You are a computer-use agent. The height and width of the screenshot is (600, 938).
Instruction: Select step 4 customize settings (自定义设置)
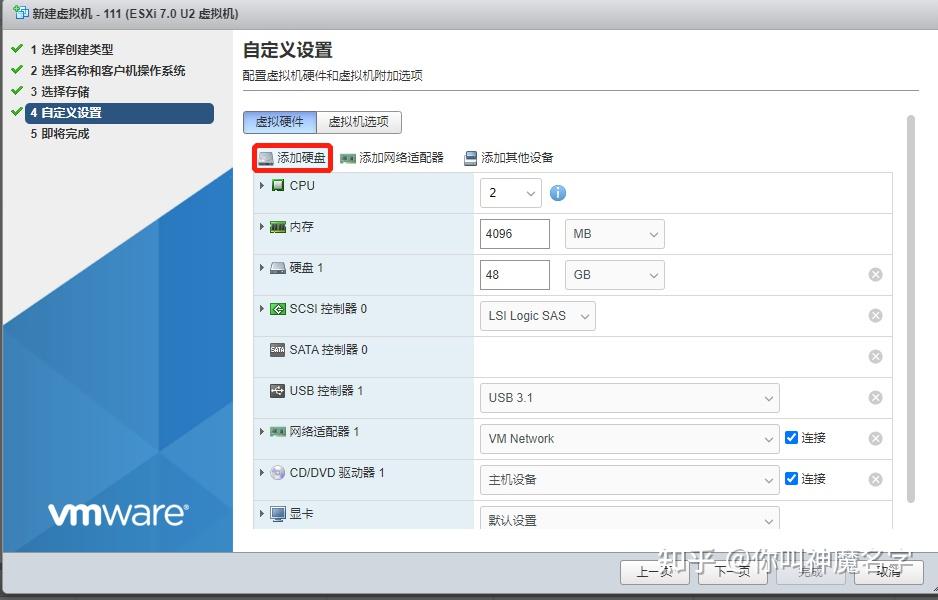[119, 112]
